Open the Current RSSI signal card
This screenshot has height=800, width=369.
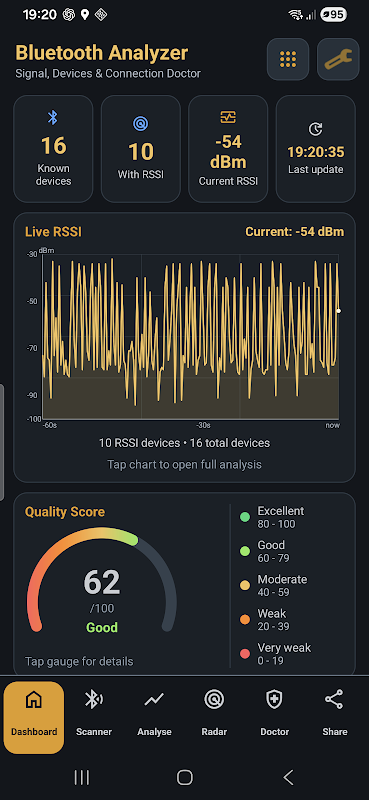pyautogui.click(x=228, y=149)
